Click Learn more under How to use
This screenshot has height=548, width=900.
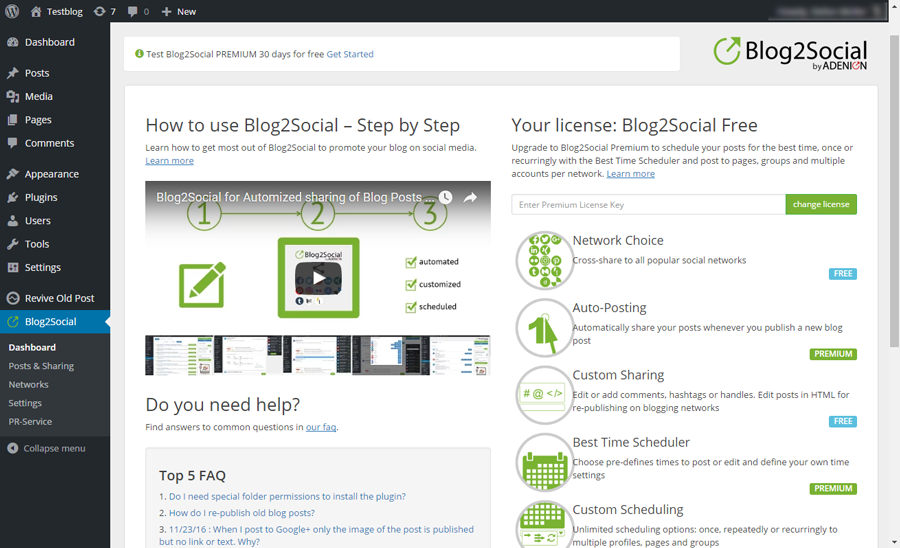(169, 161)
